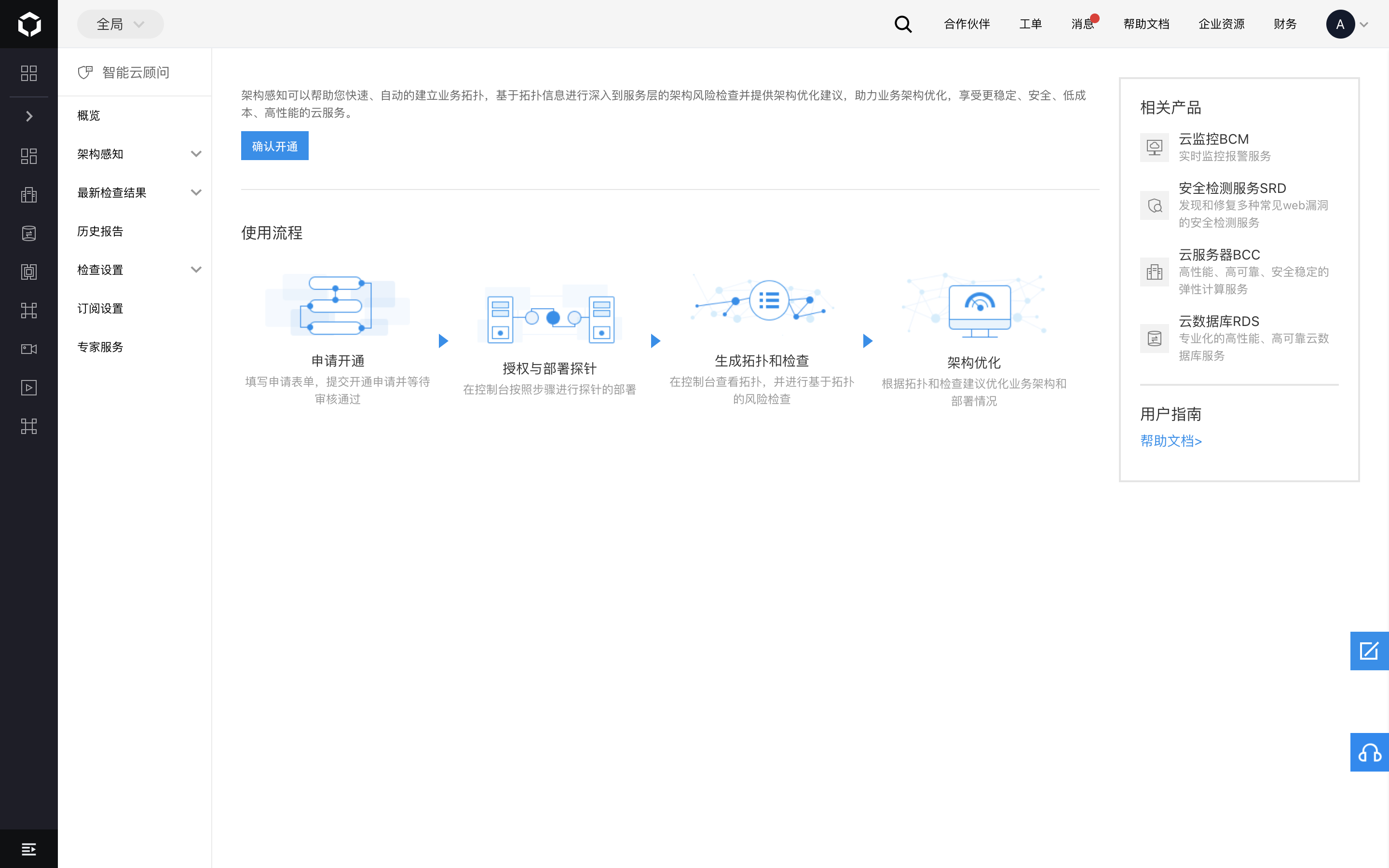Click the 架构优化 step illustration
The width and height of the screenshot is (1389, 868).
[974, 306]
